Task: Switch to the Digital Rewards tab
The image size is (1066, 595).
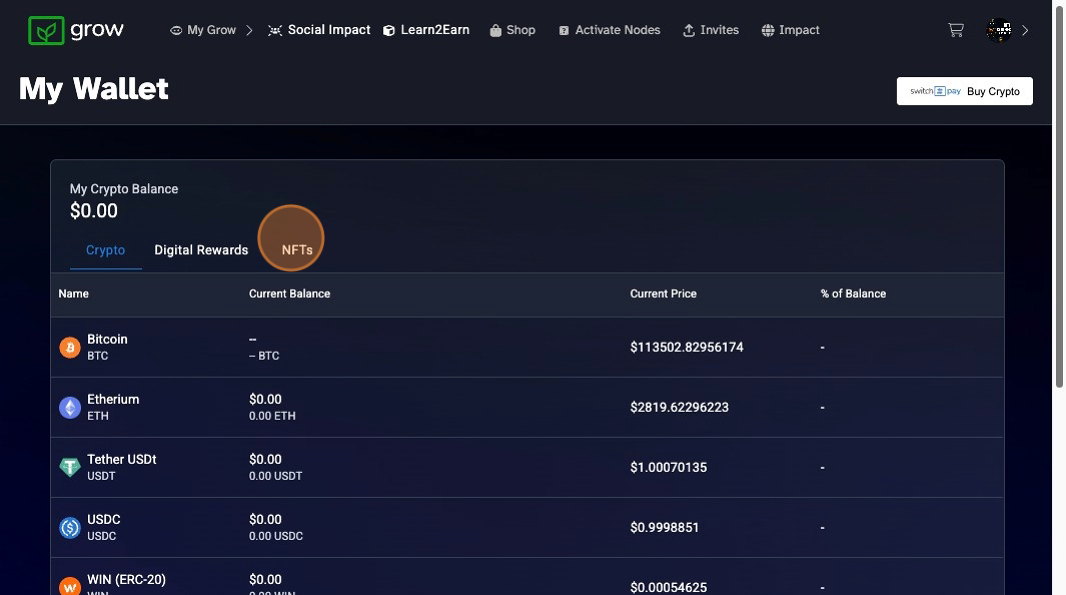Action: [201, 250]
